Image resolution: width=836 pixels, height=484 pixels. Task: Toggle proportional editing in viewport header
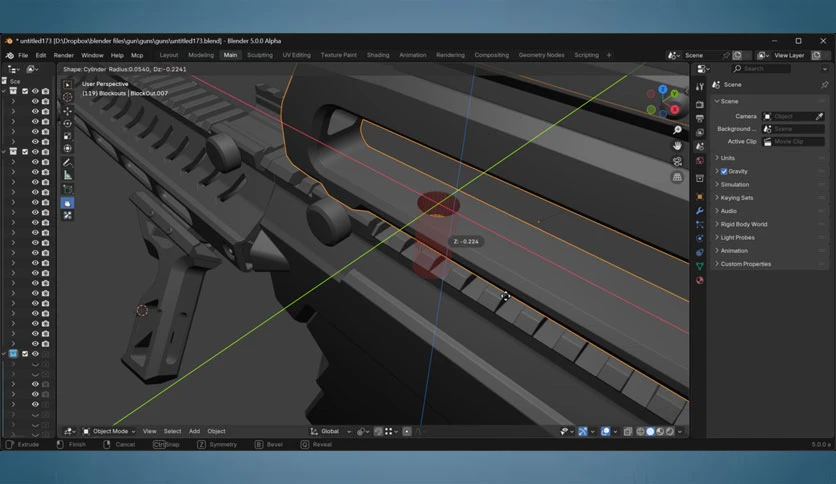407,431
